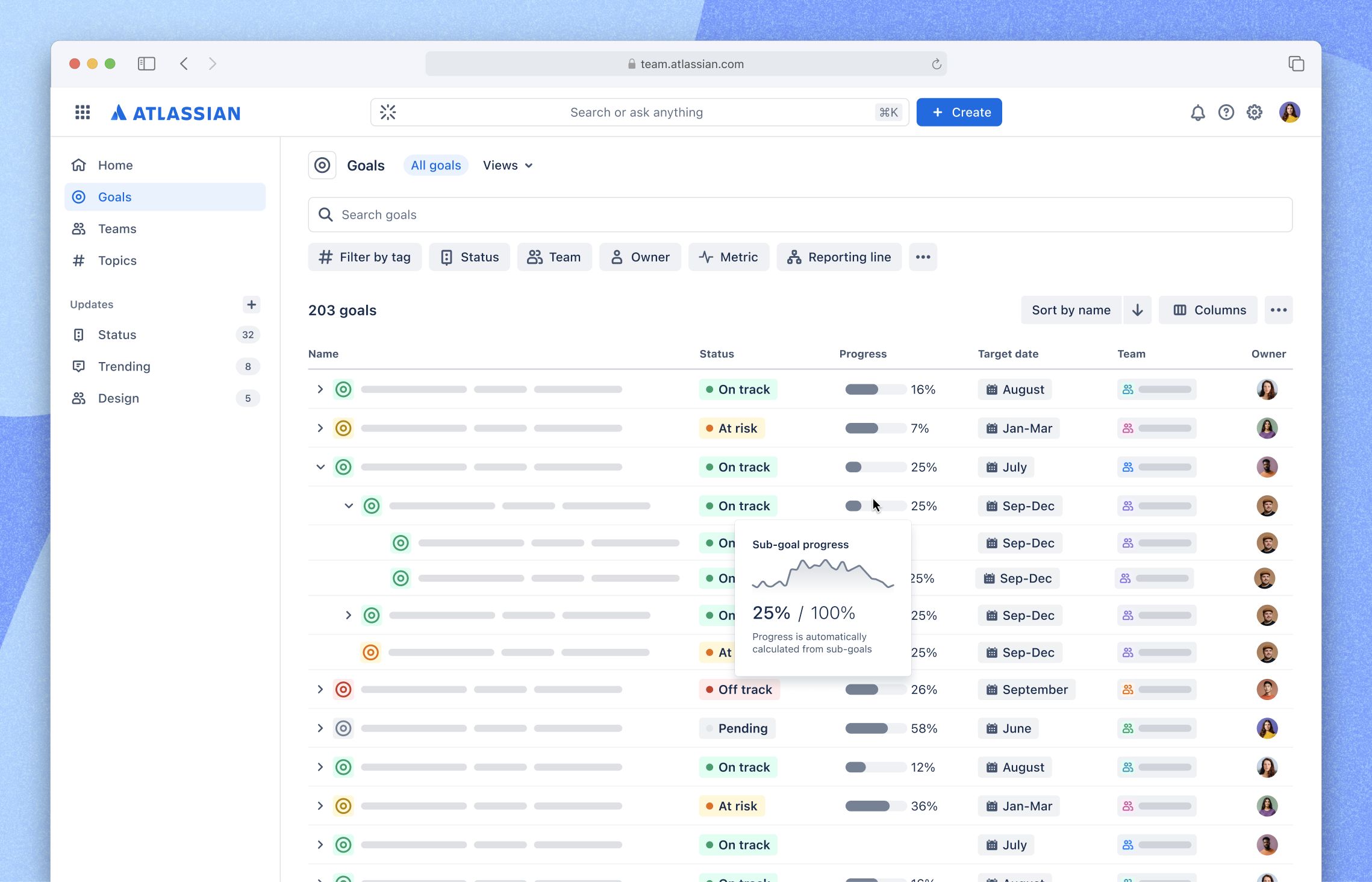This screenshot has height=882, width=1372.
Task: Click the Atlassian logo
Action: click(x=175, y=112)
